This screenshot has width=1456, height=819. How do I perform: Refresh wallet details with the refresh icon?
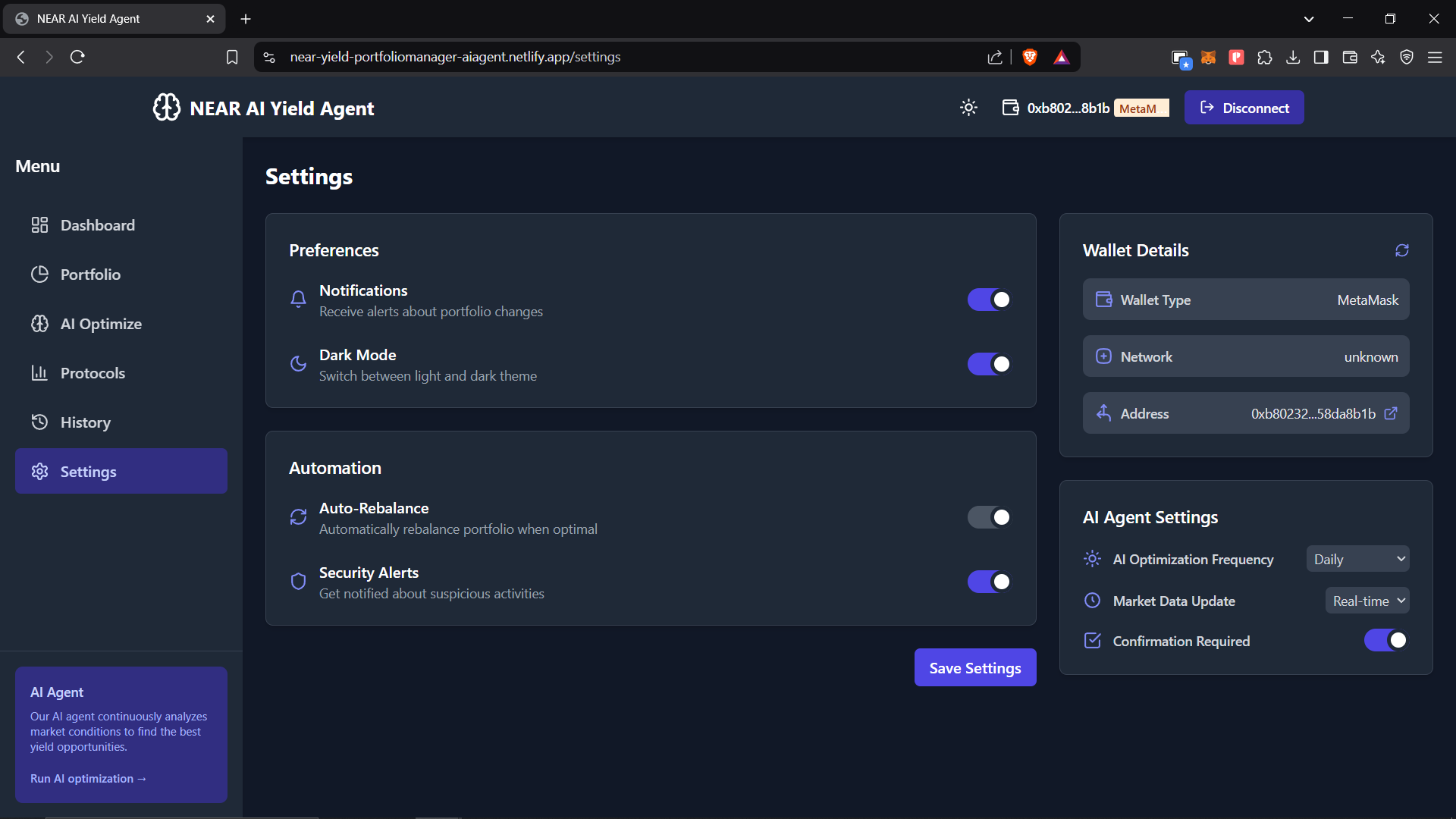(1401, 250)
